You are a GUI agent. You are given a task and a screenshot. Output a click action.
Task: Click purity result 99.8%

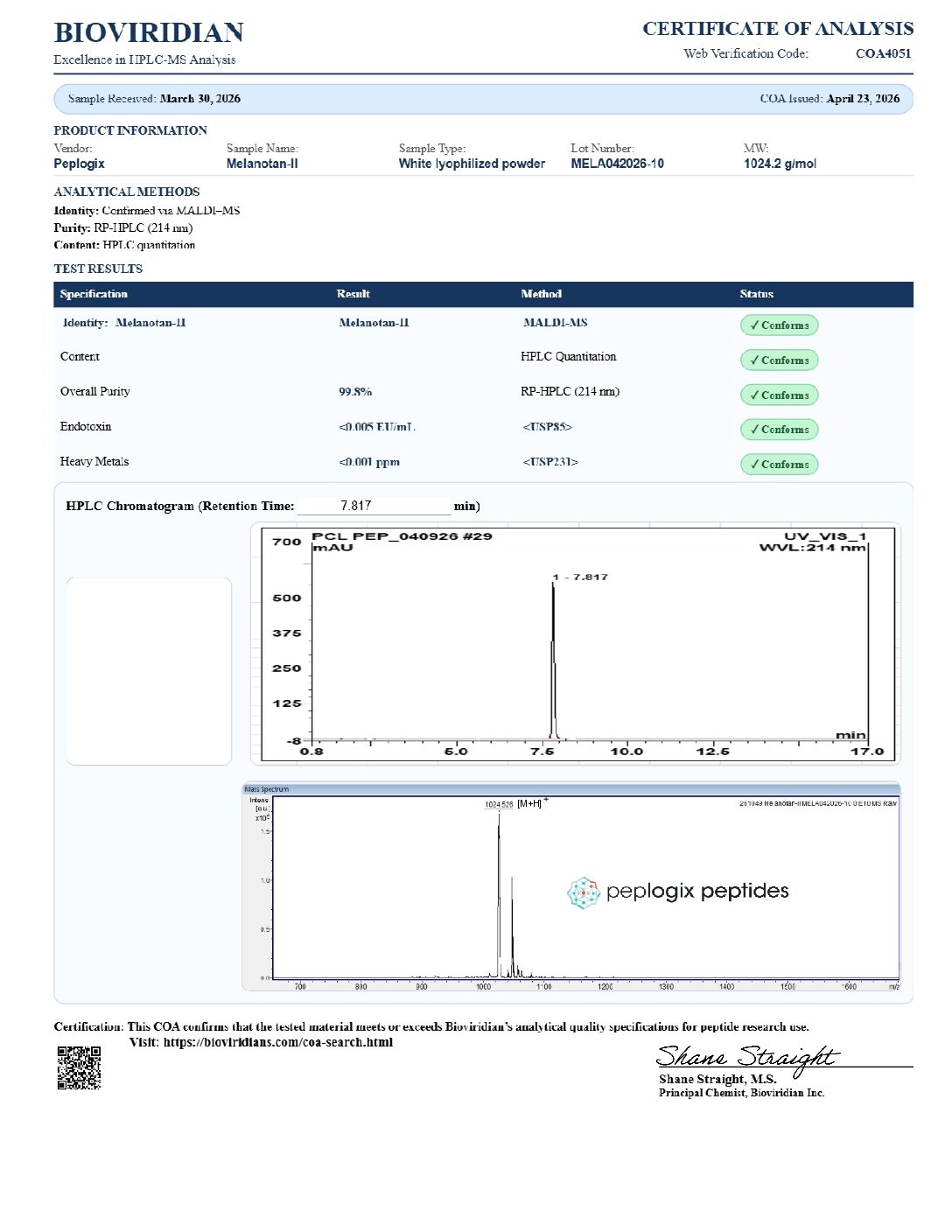point(355,392)
